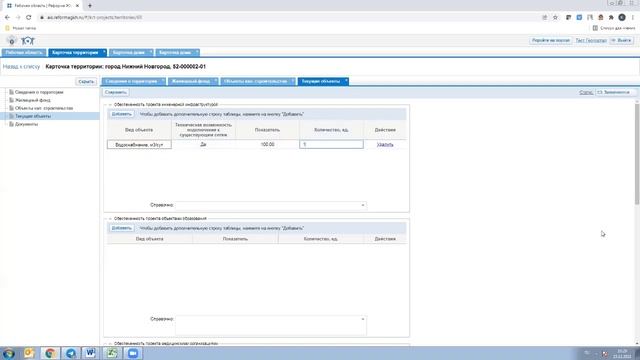Open the yellow Outlook icon in taskbar
The height and width of the screenshot is (360, 640).
point(29,353)
